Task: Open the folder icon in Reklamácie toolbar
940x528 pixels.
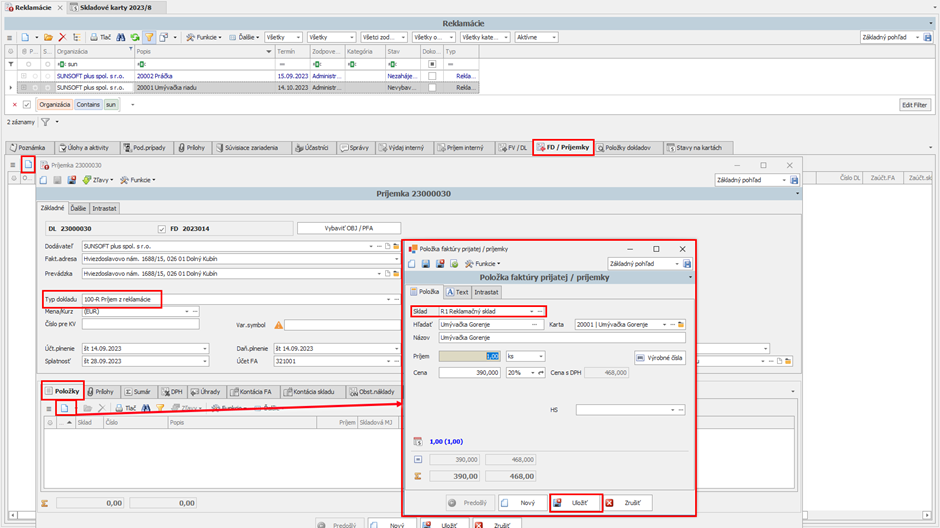Action: click(x=47, y=37)
